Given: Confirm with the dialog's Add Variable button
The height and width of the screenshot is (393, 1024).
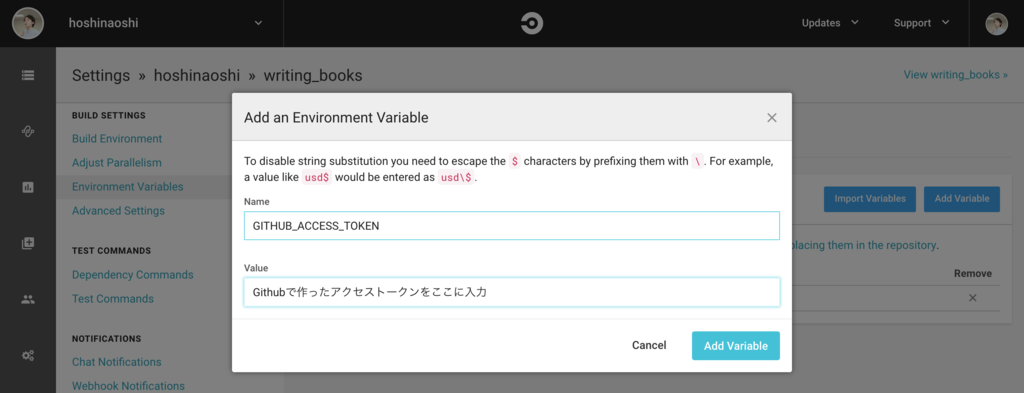Looking at the screenshot, I should coord(736,346).
